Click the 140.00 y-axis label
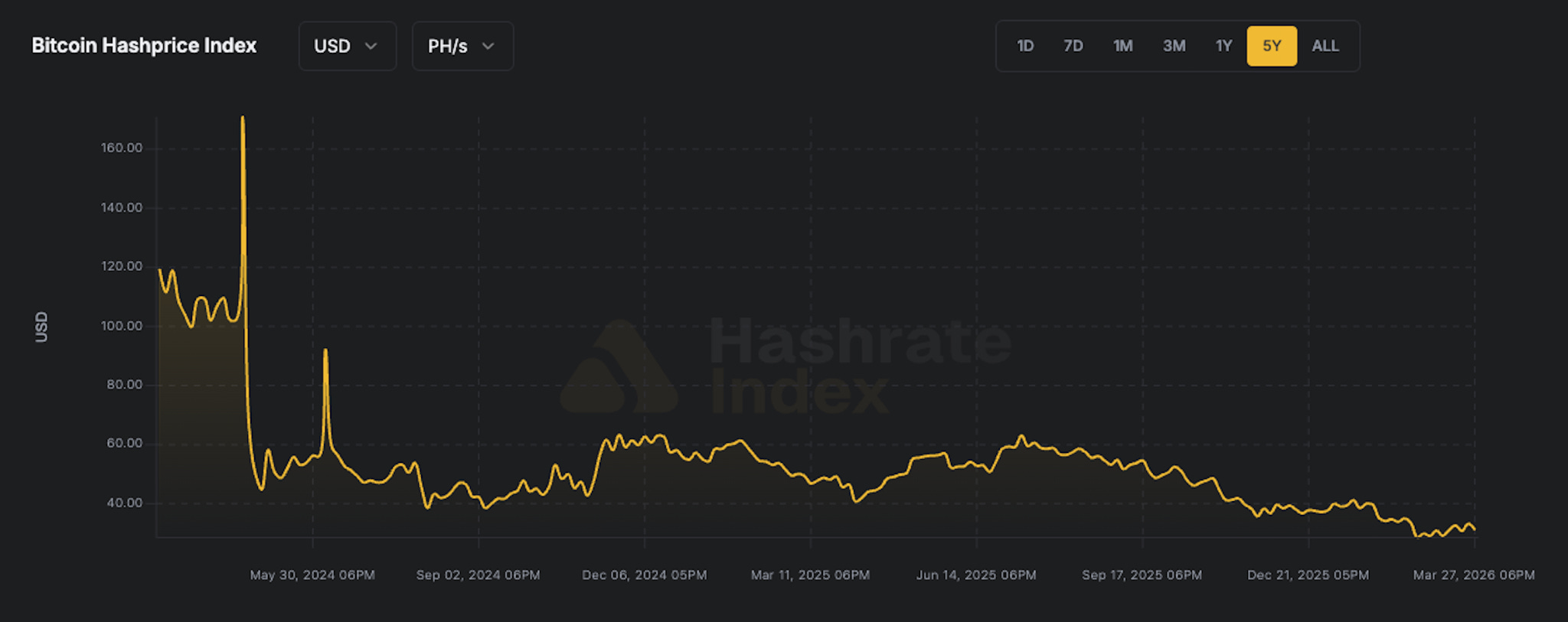 point(122,207)
